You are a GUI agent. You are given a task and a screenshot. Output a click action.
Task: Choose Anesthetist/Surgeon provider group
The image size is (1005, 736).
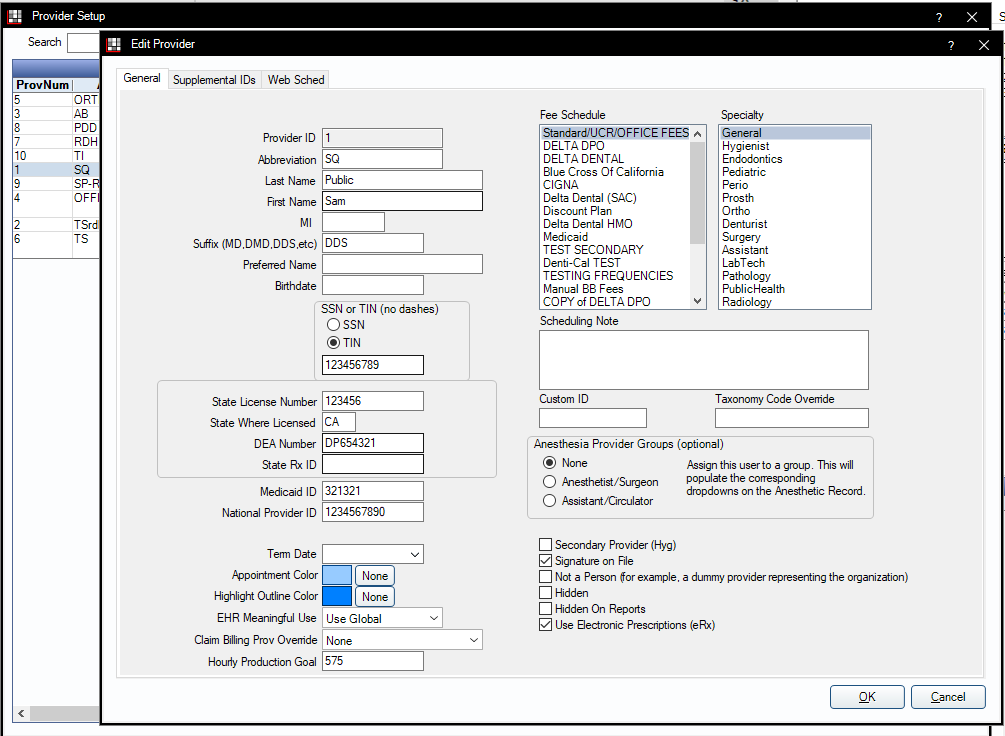(x=549, y=482)
